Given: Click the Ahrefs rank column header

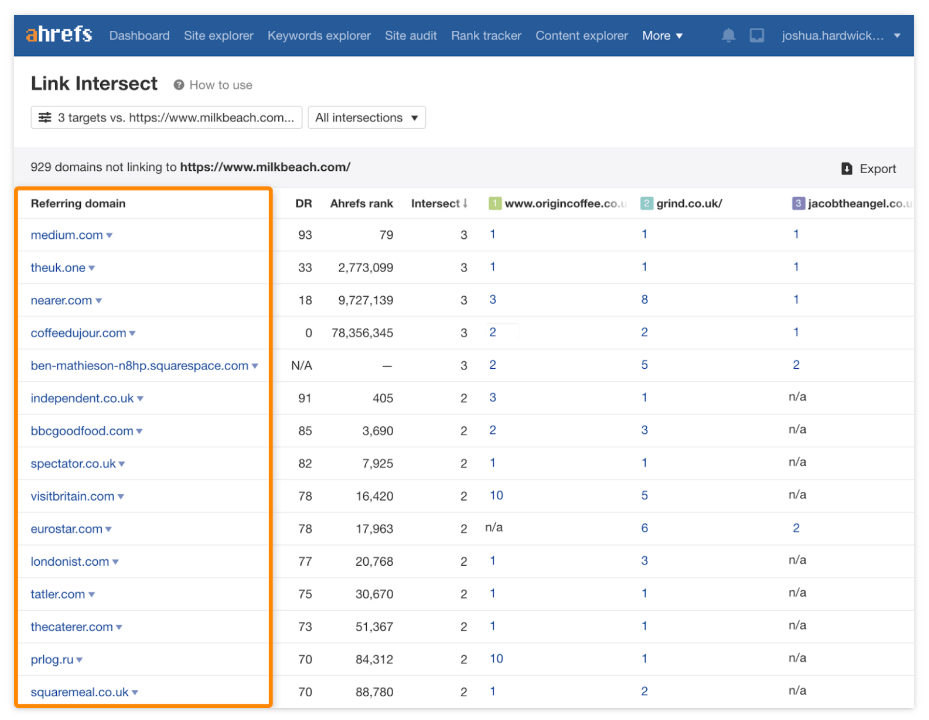Looking at the screenshot, I should pos(361,203).
